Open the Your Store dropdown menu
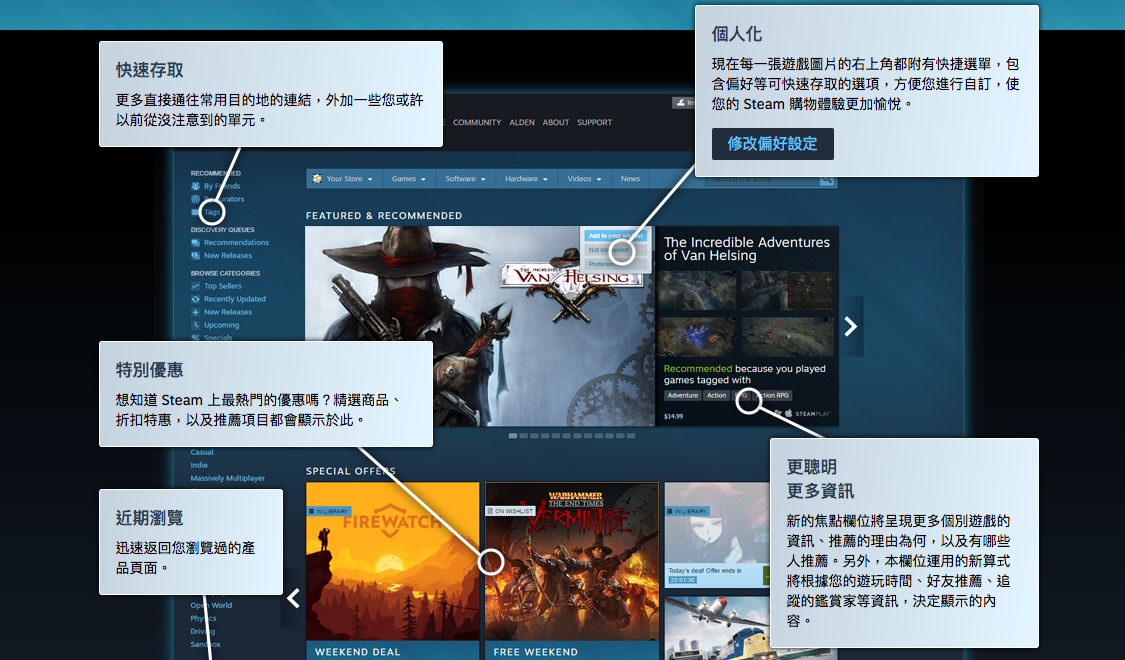Screen dimensions: 1125x660 [x=344, y=179]
